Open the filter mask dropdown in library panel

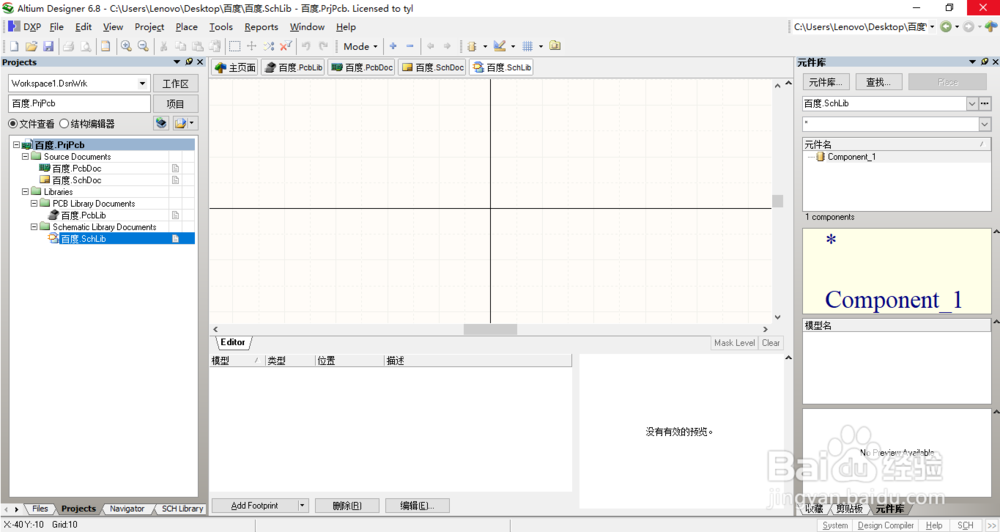point(985,124)
